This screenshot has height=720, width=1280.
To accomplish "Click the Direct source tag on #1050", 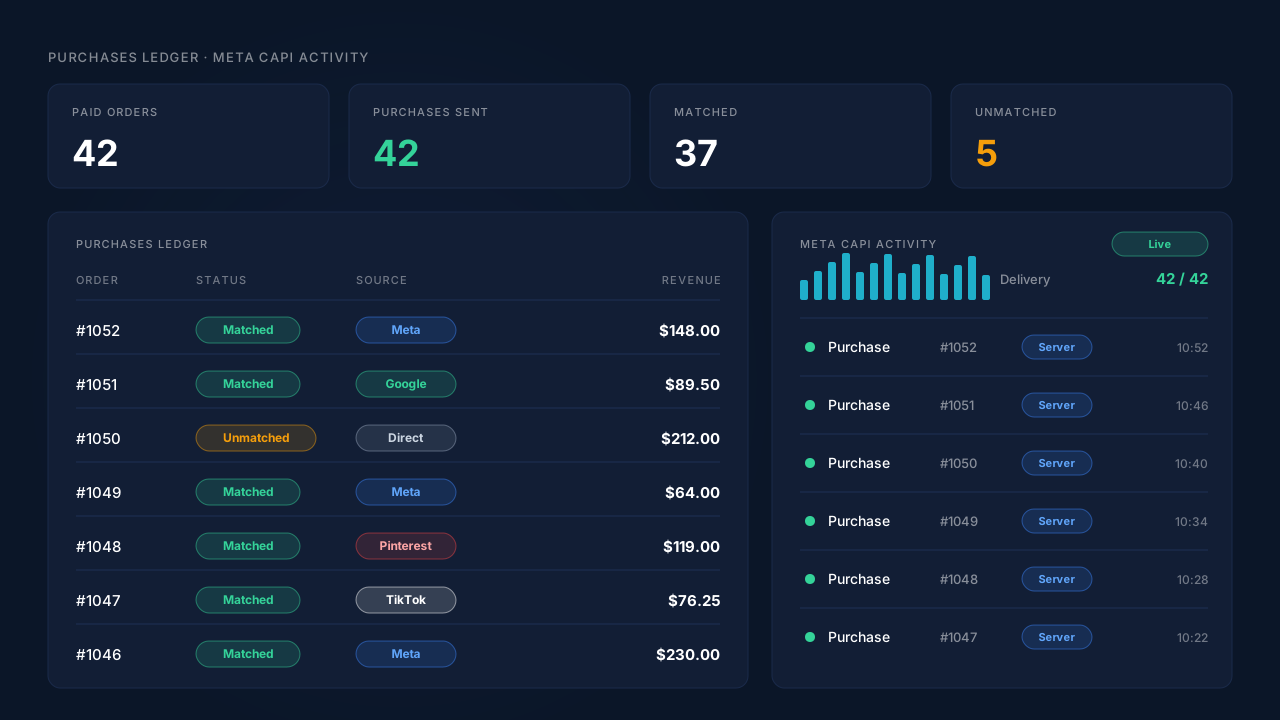I will pyautogui.click(x=406, y=438).
